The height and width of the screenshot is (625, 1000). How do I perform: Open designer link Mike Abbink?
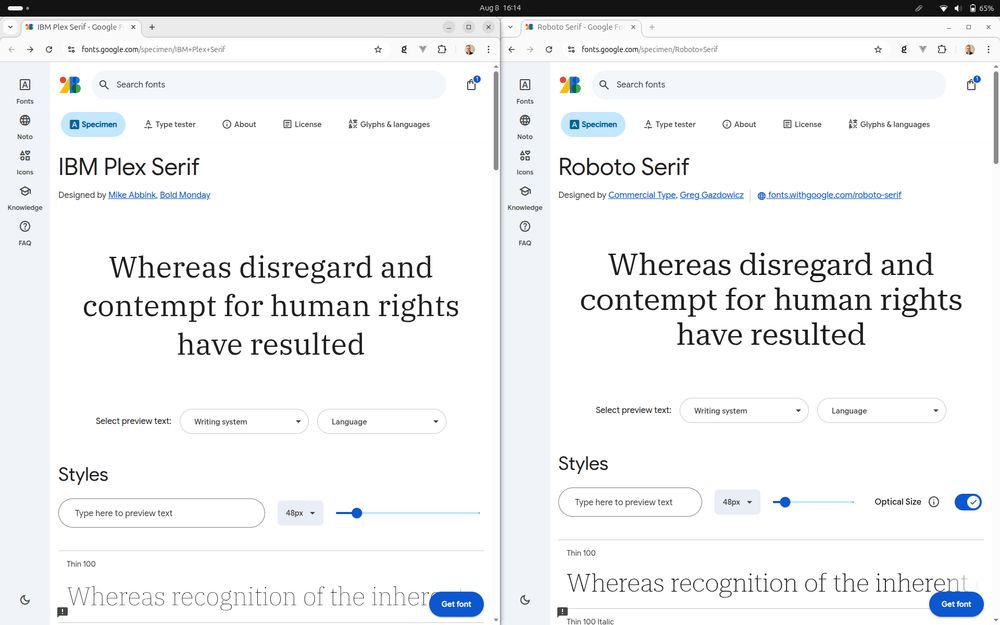tap(132, 195)
